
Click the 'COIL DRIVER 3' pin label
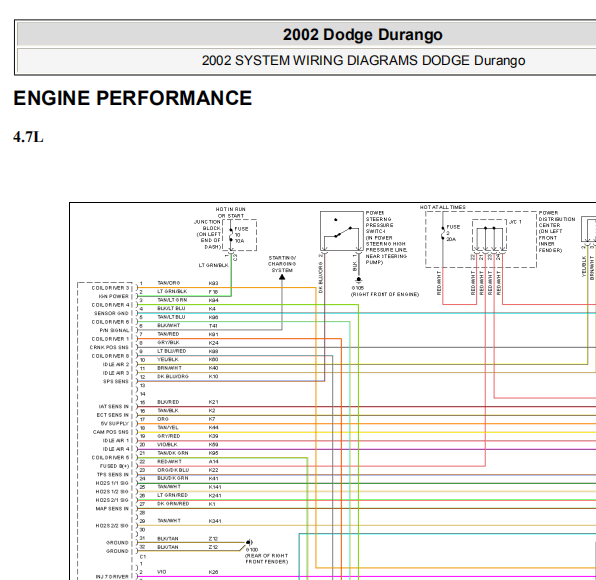[x=110, y=288]
